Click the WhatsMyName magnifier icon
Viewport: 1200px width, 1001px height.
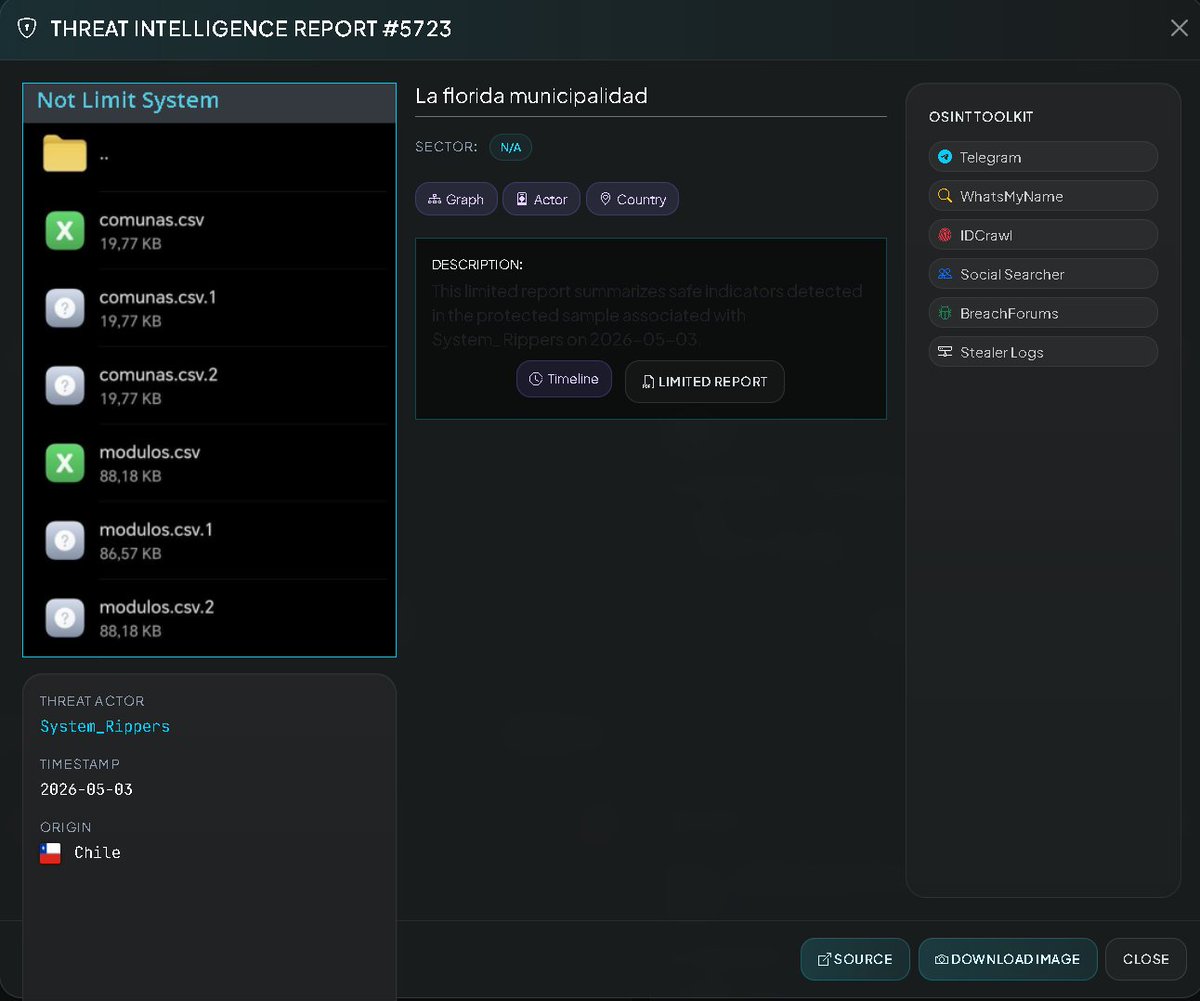click(945, 196)
